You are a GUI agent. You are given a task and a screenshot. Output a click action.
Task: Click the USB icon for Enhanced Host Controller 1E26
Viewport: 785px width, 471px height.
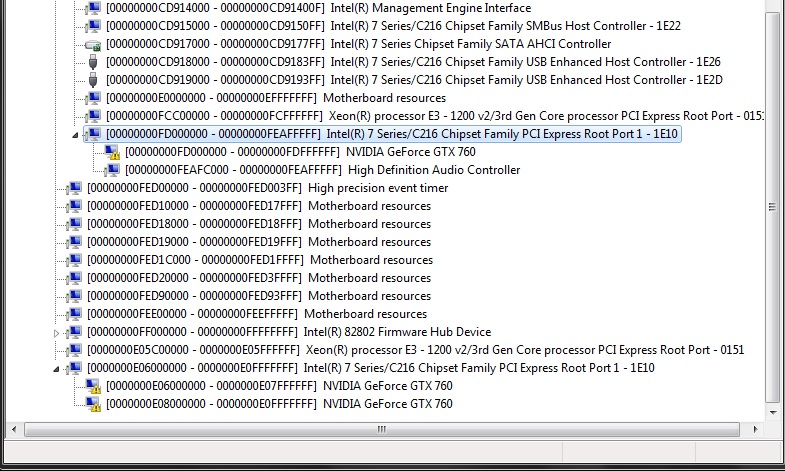pos(93,62)
